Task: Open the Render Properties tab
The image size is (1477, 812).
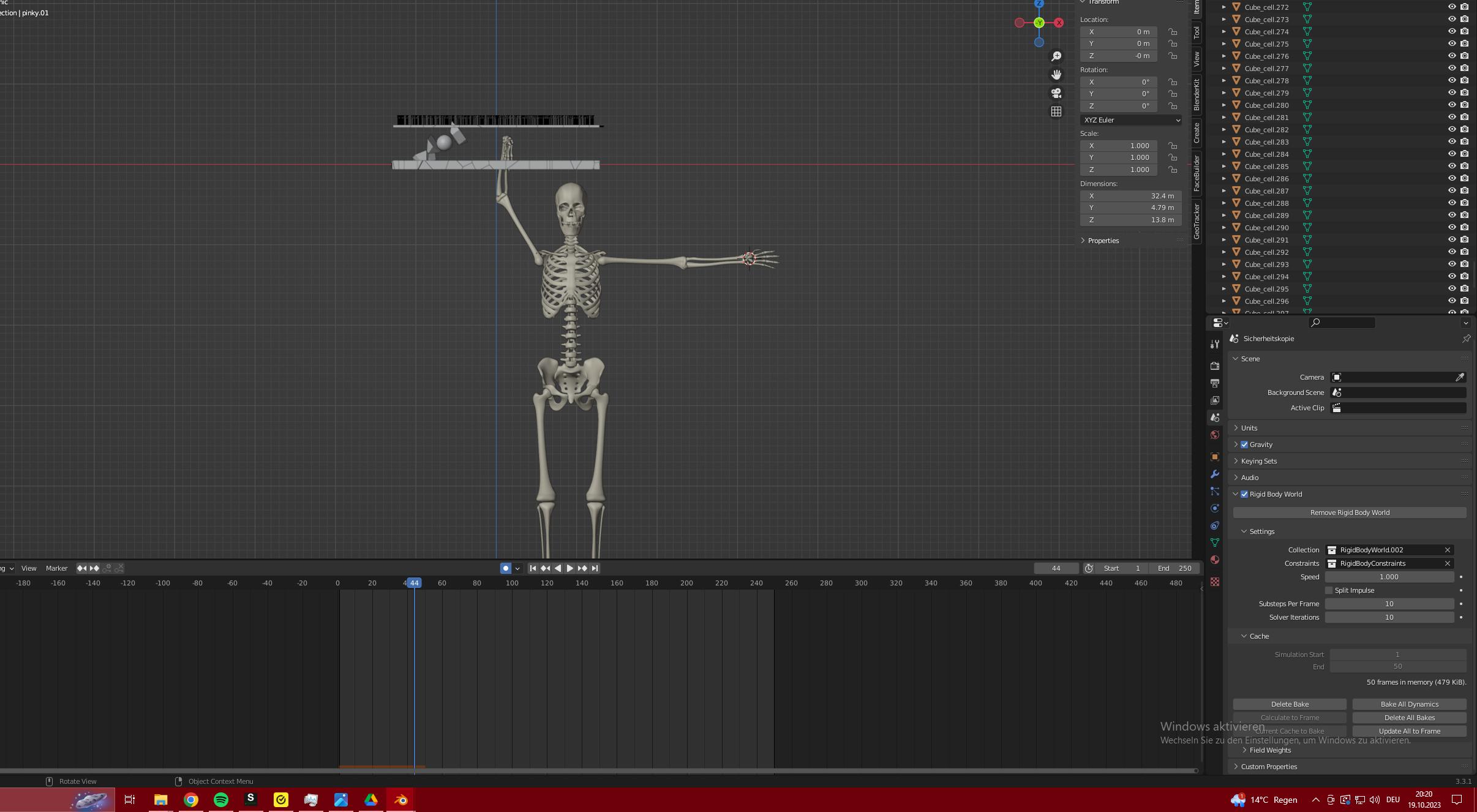Action: point(1215,365)
